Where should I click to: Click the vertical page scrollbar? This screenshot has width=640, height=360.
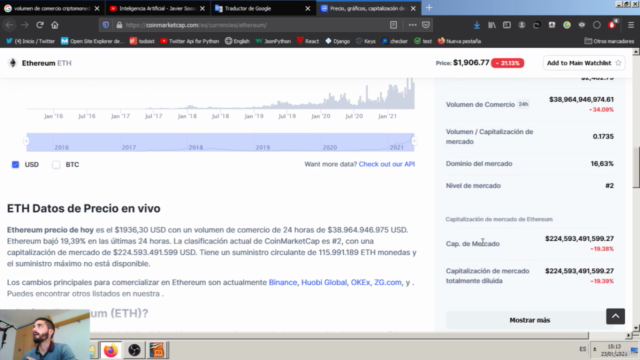point(636,166)
